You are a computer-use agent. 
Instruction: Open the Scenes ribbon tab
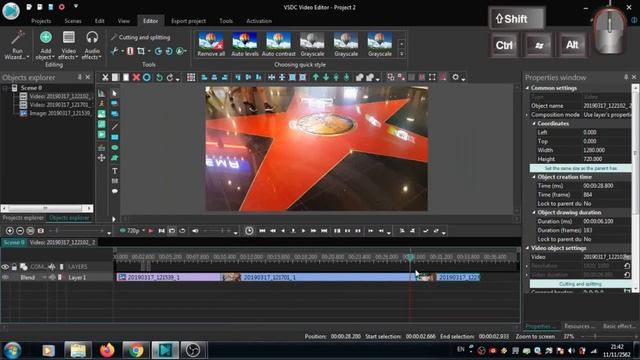click(x=73, y=21)
